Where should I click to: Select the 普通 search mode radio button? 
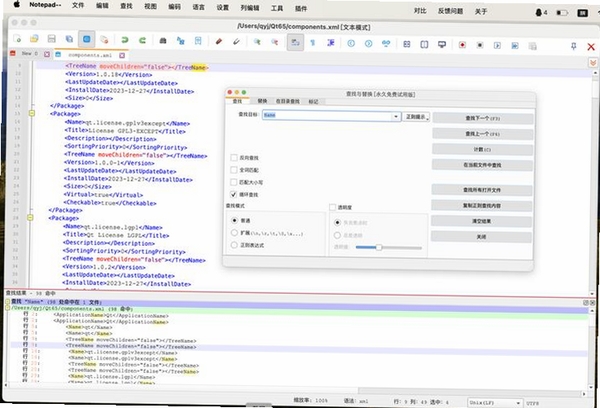235,220
